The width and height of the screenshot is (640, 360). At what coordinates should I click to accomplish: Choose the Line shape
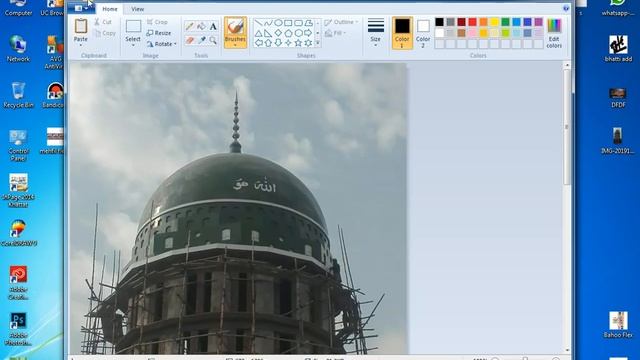[258, 23]
